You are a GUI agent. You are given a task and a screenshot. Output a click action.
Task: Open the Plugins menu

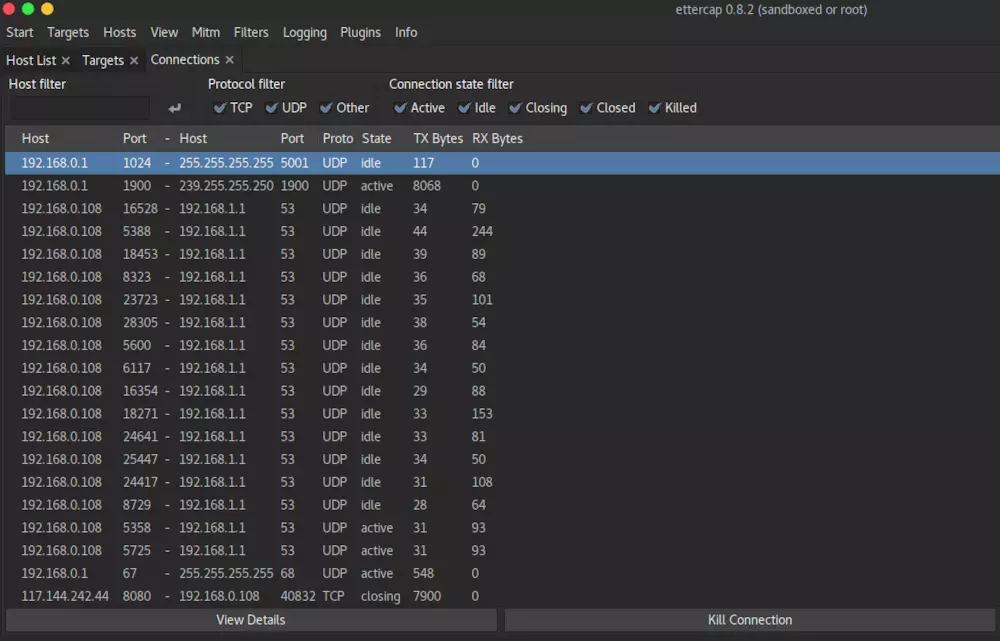[360, 33]
